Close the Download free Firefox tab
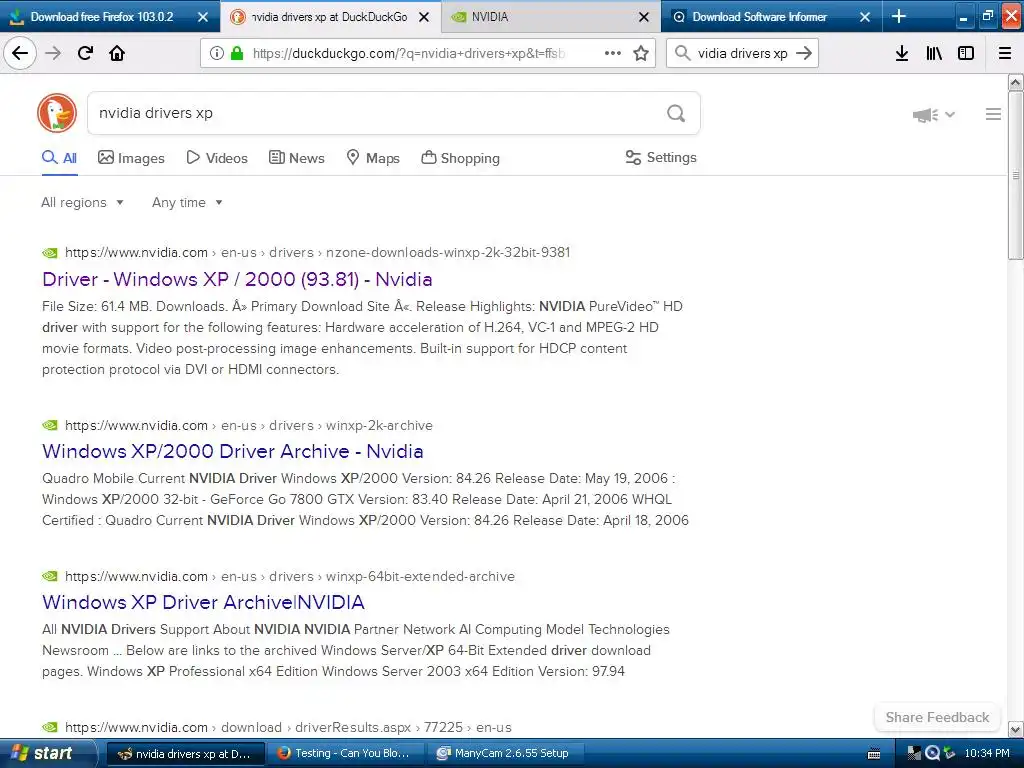Viewport: 1024px width, 768px height. coord(203,17)
